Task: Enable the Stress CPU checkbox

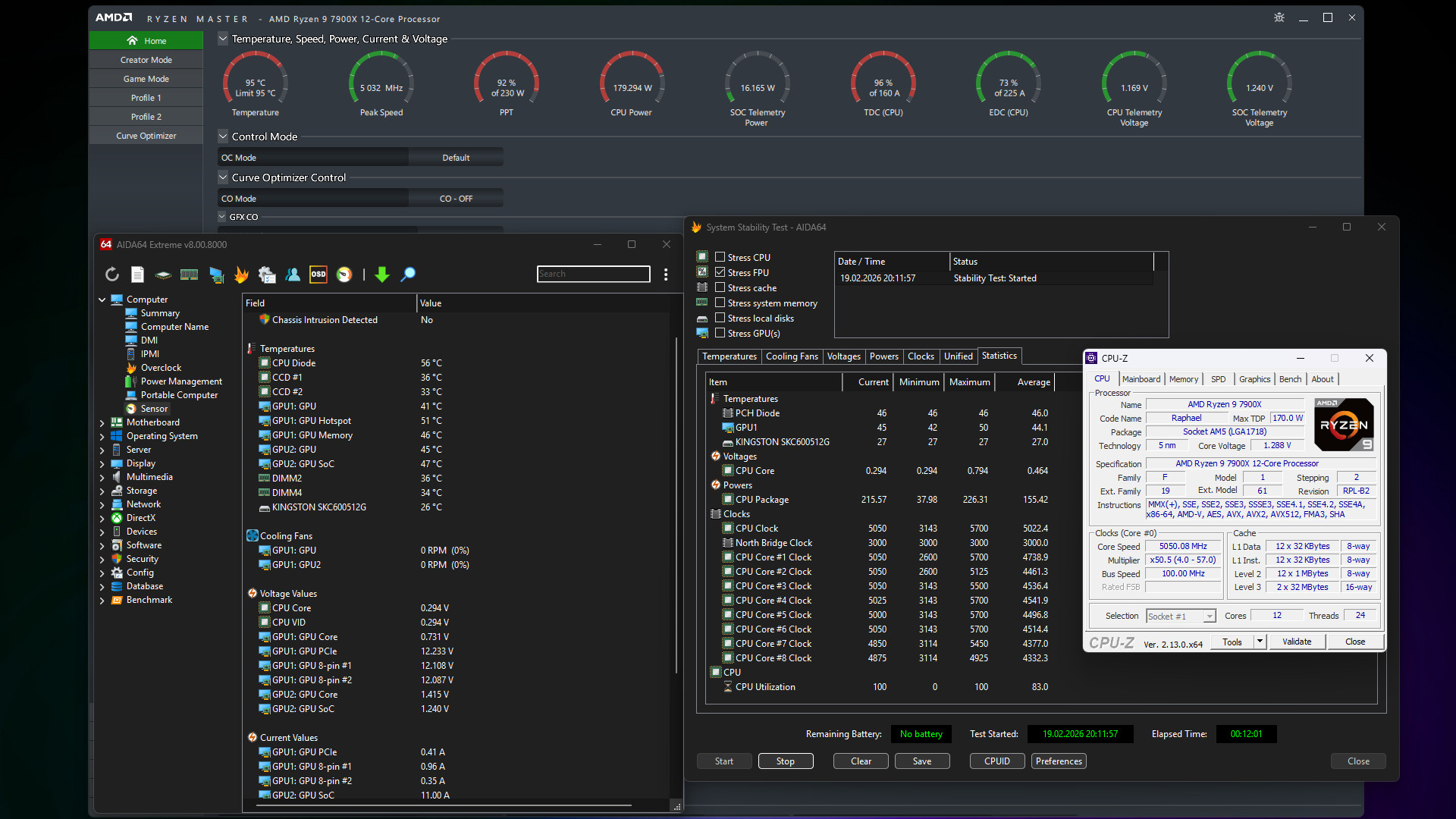Action: pos(720,257)
